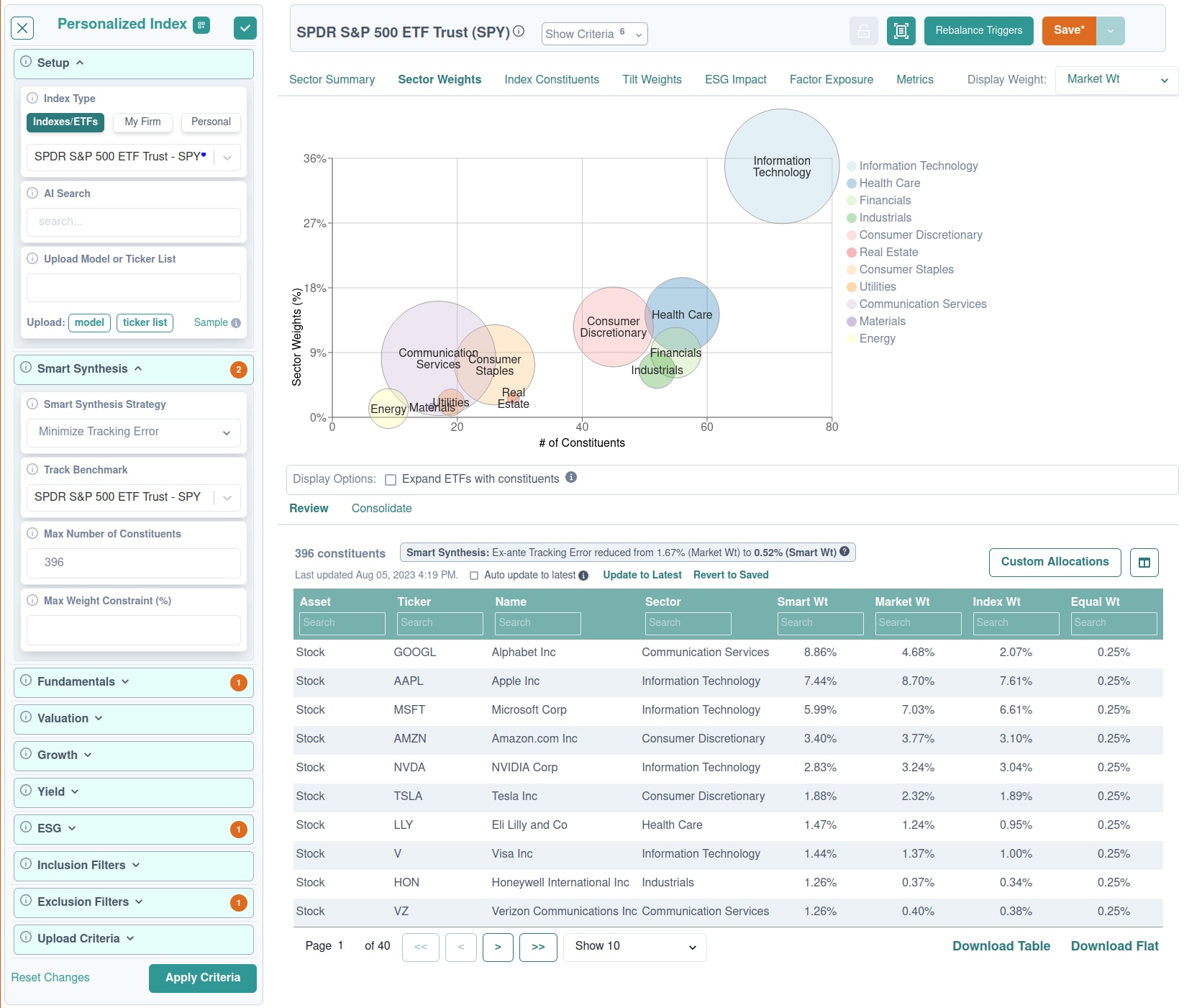This screenshot has height=1008, width=1184.
Task: Click Download Table link
Action: tap(1001, 947)
